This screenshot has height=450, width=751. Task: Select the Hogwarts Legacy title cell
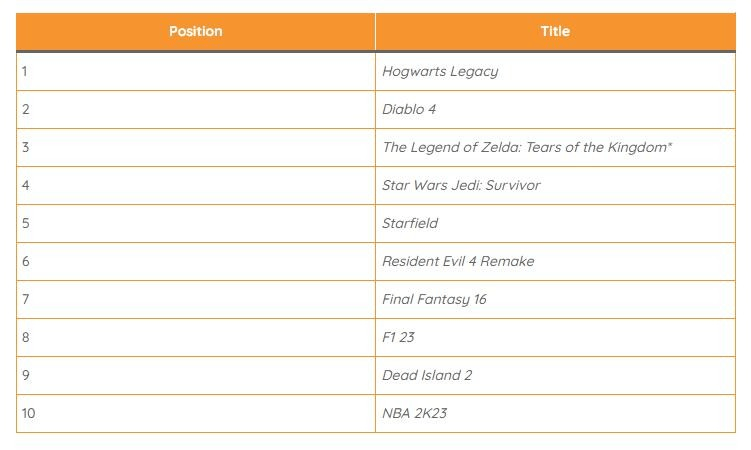point(555,71)
